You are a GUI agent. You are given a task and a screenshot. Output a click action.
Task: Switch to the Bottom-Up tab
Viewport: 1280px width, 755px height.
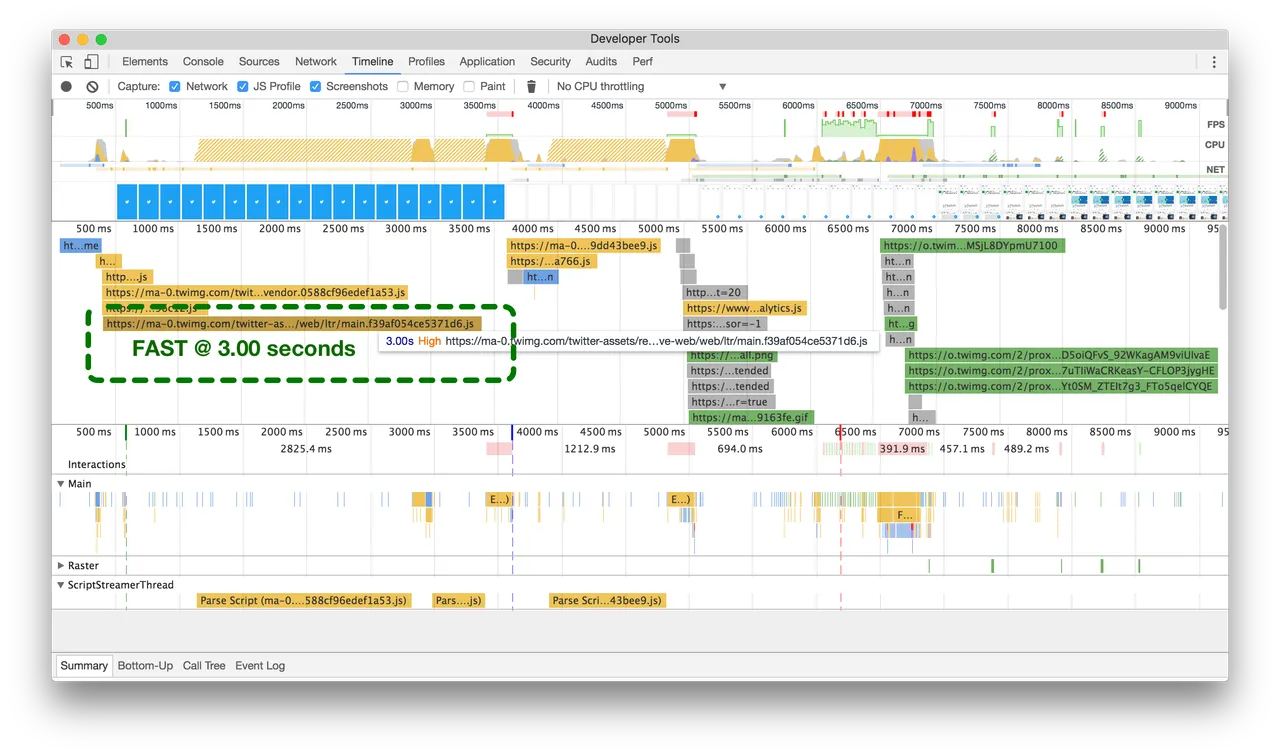(145, 665)
